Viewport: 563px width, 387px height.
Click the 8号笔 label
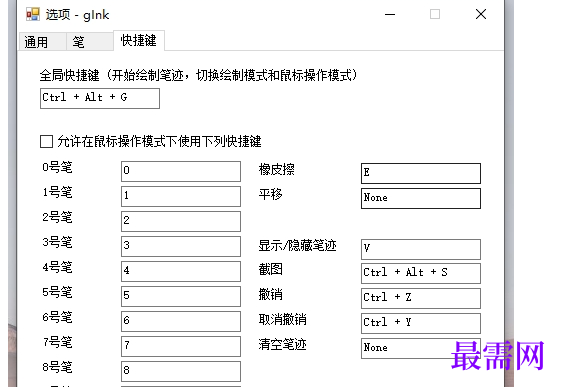click(x=57, y=367)
